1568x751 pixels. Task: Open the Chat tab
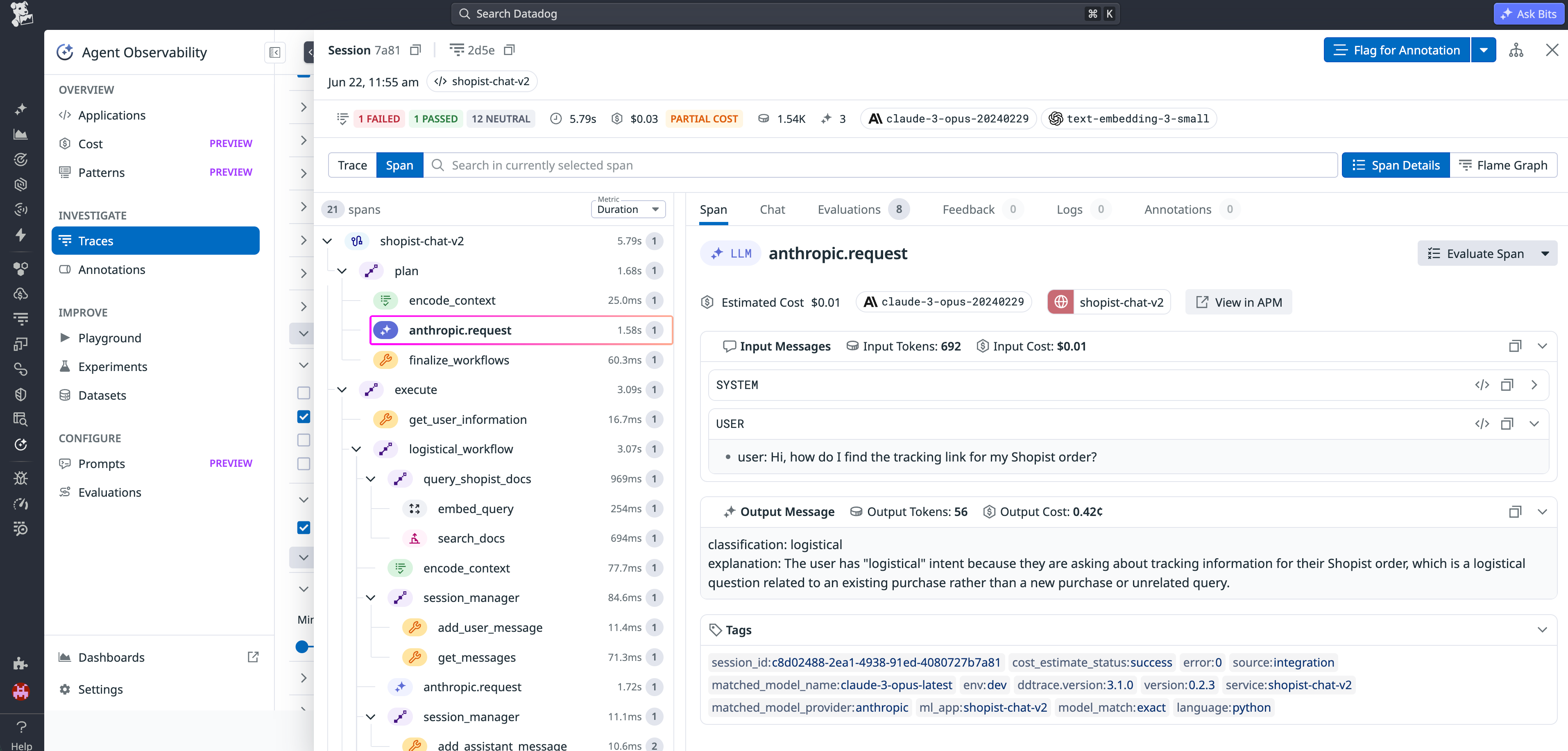click(772, 209)
